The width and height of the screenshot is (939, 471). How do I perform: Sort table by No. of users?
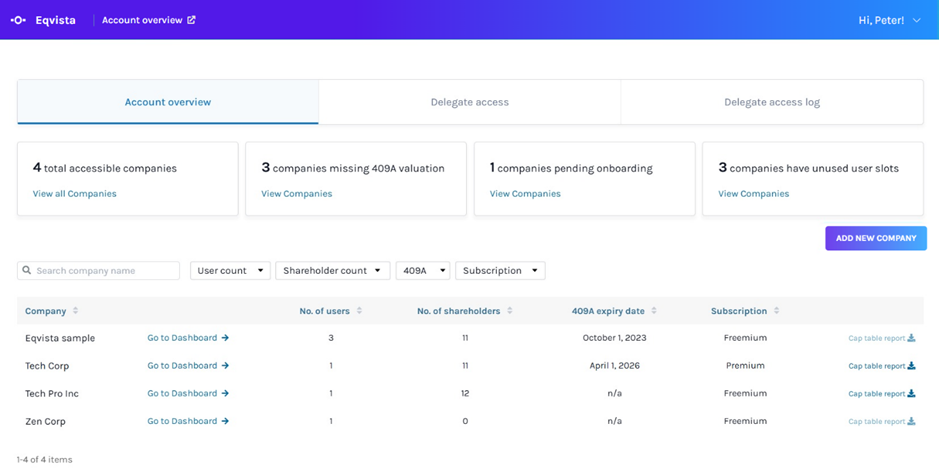coord(359,311)
